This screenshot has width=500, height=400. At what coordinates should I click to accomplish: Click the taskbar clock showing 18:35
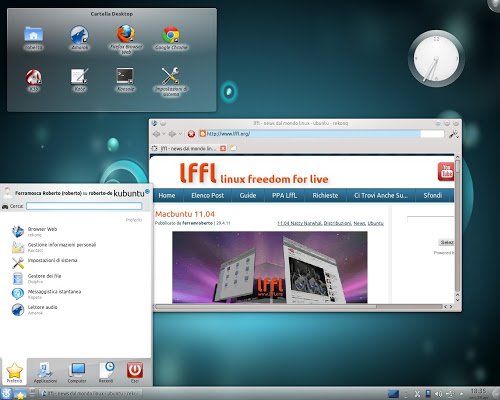coord(479,392)
